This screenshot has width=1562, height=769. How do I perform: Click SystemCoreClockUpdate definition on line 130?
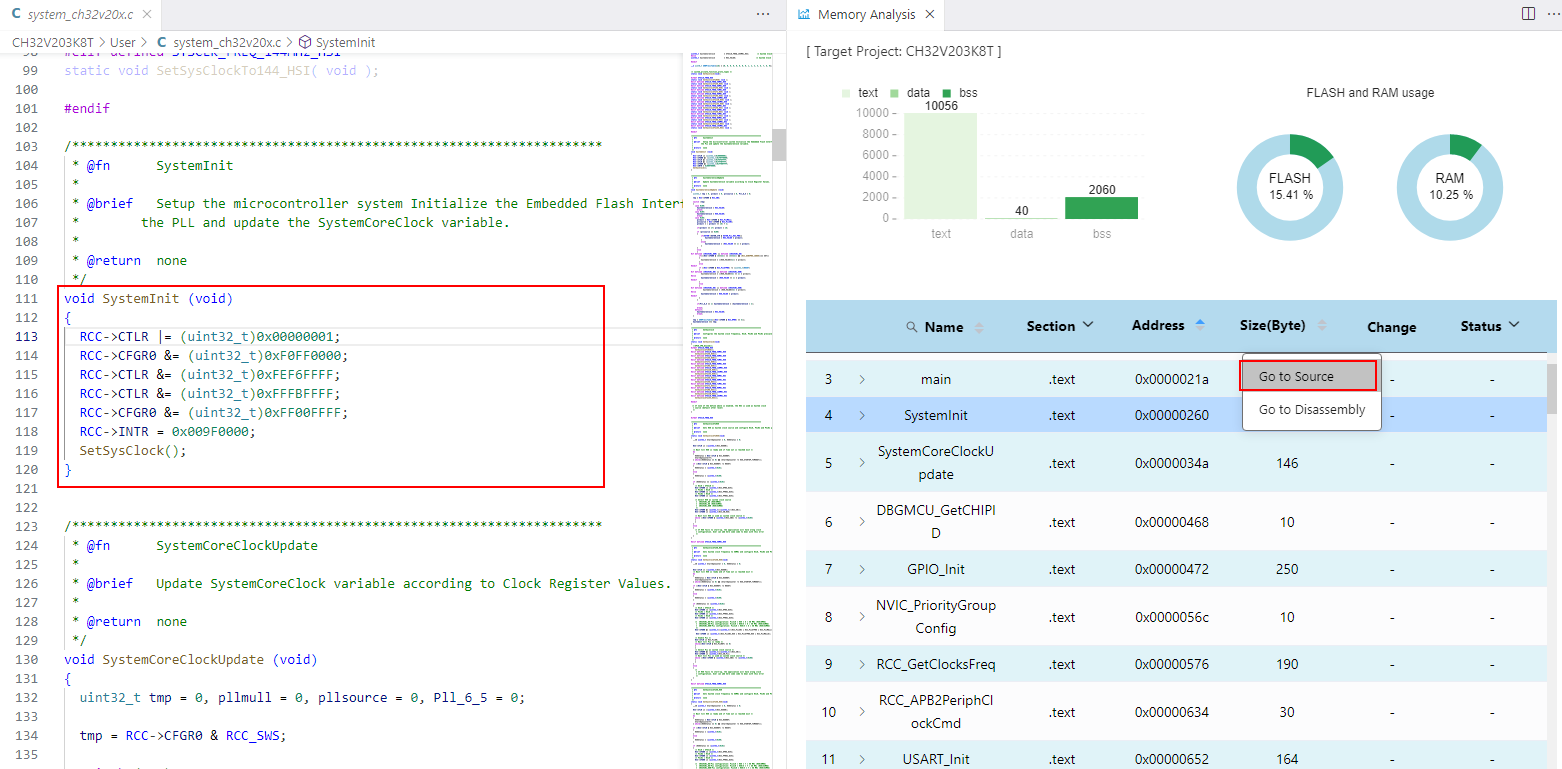[x=183, y=659]
